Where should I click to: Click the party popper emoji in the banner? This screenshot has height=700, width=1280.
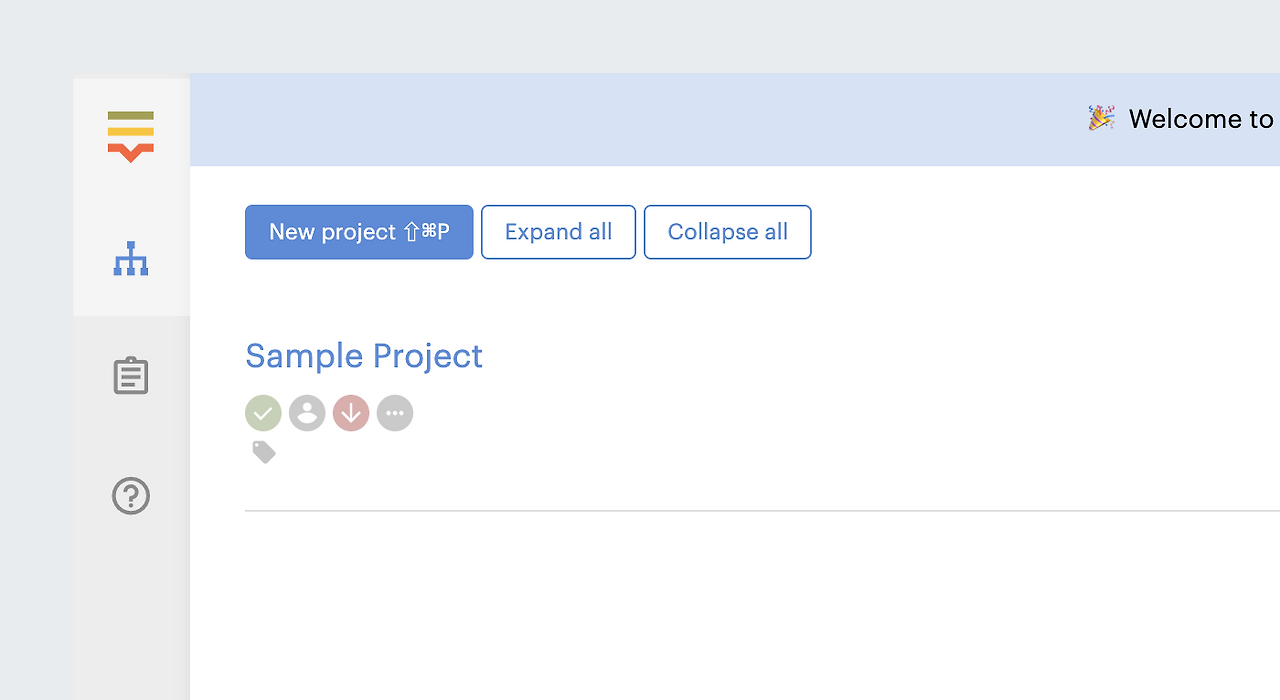pos(1101,117)
